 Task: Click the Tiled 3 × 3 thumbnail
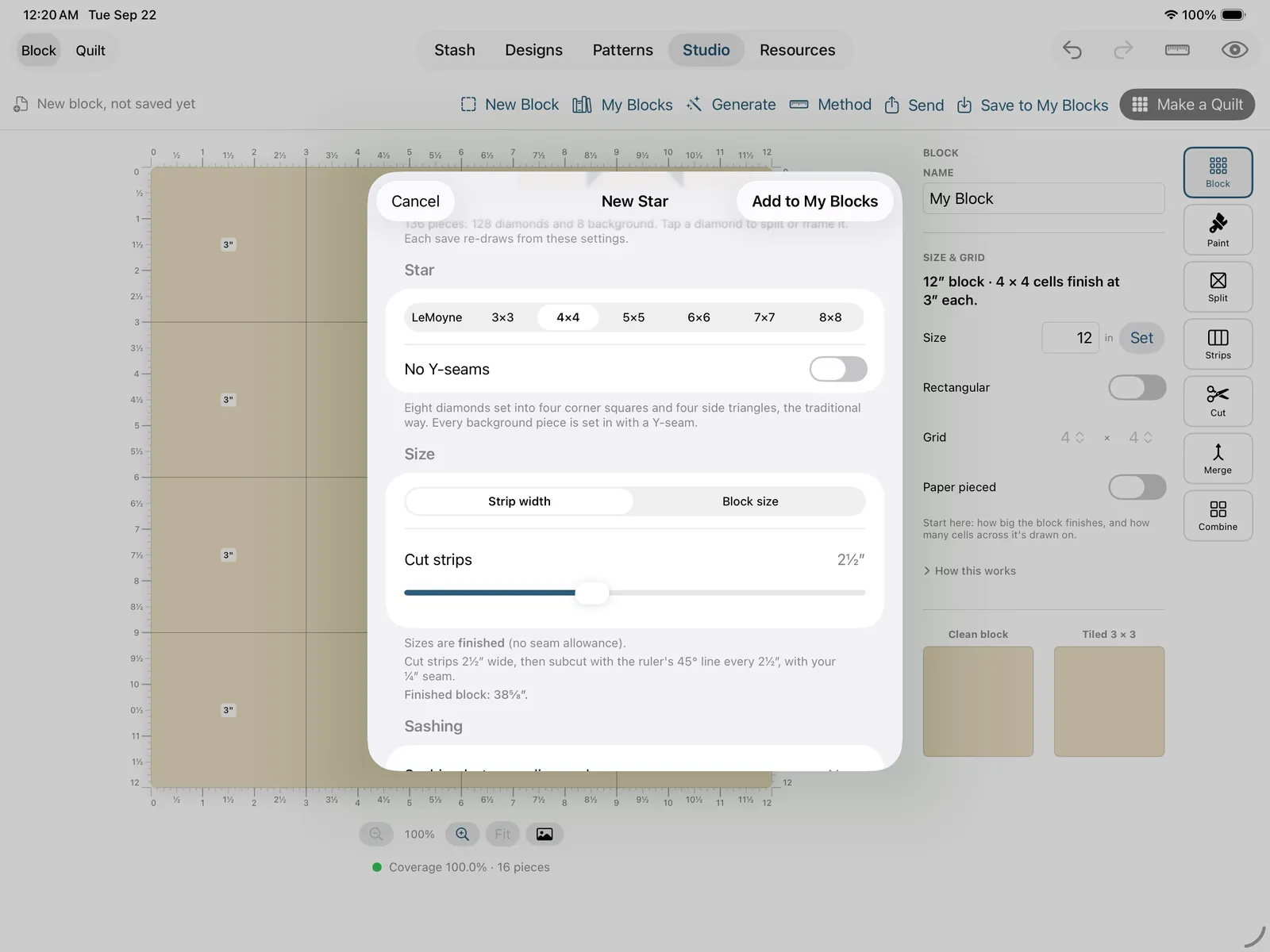pos(1109,701)
